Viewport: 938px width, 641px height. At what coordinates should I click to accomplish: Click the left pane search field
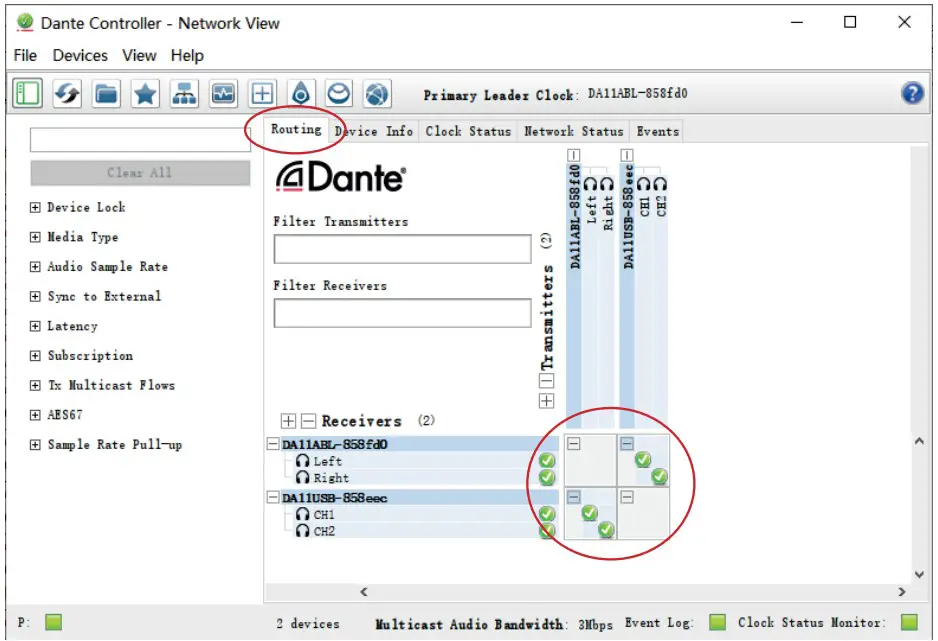pos(140,140)
